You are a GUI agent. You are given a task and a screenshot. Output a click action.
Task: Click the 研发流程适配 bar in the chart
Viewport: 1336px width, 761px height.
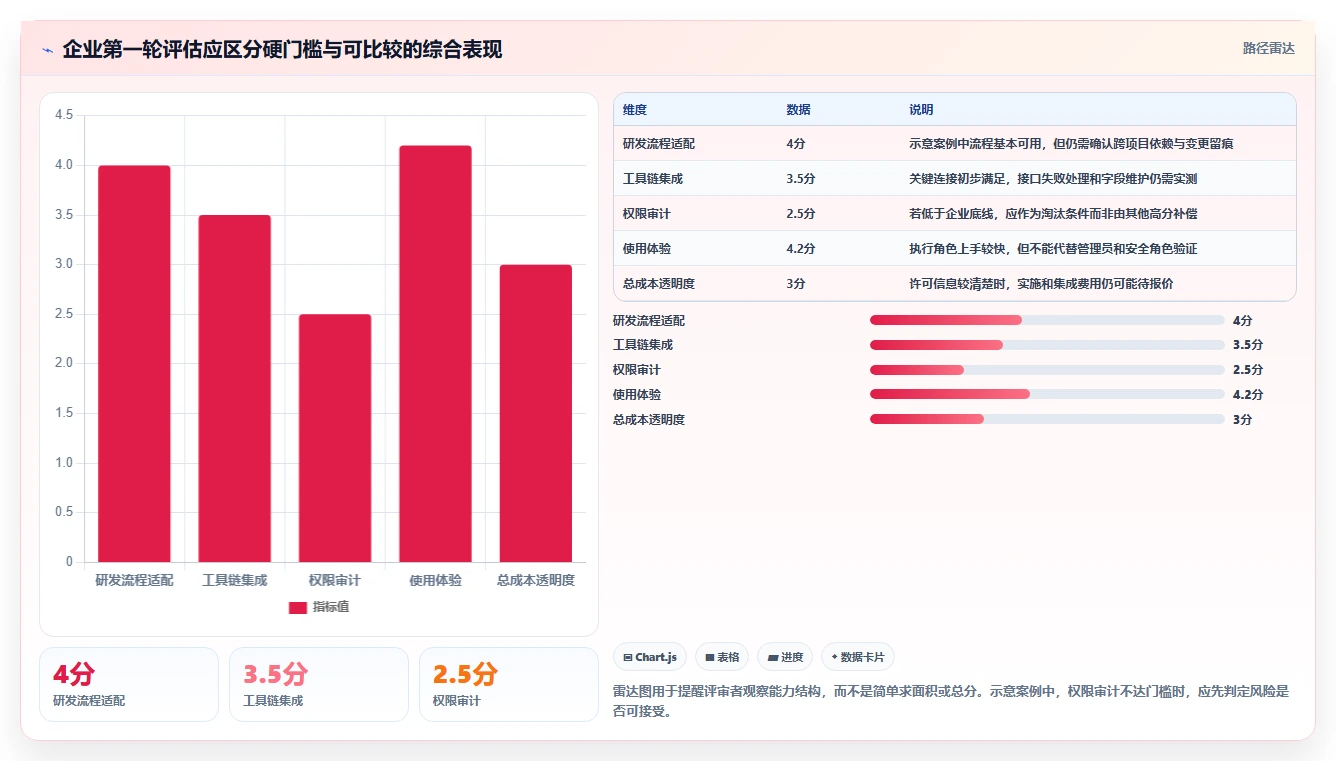[134, 364]
